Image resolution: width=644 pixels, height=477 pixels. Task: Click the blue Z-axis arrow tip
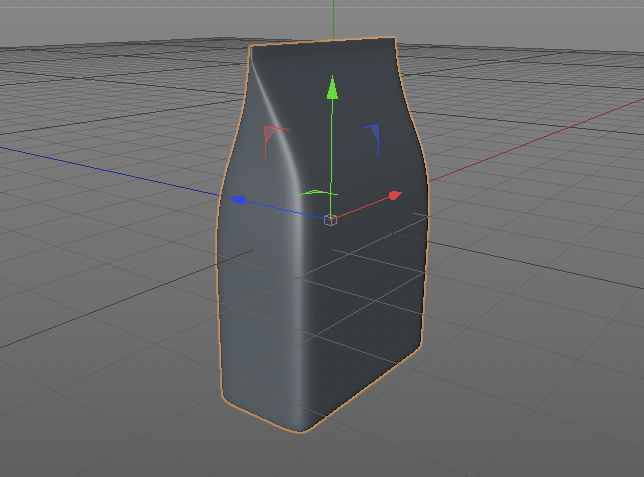pos(237,200)
